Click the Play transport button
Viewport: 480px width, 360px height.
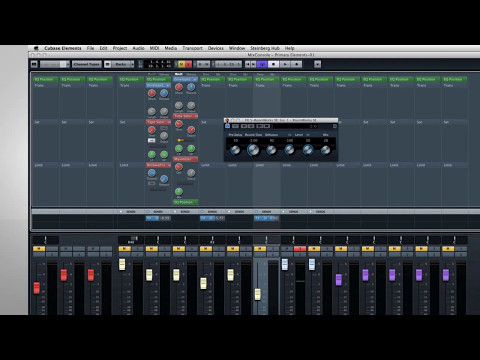(x=285, y=64)
